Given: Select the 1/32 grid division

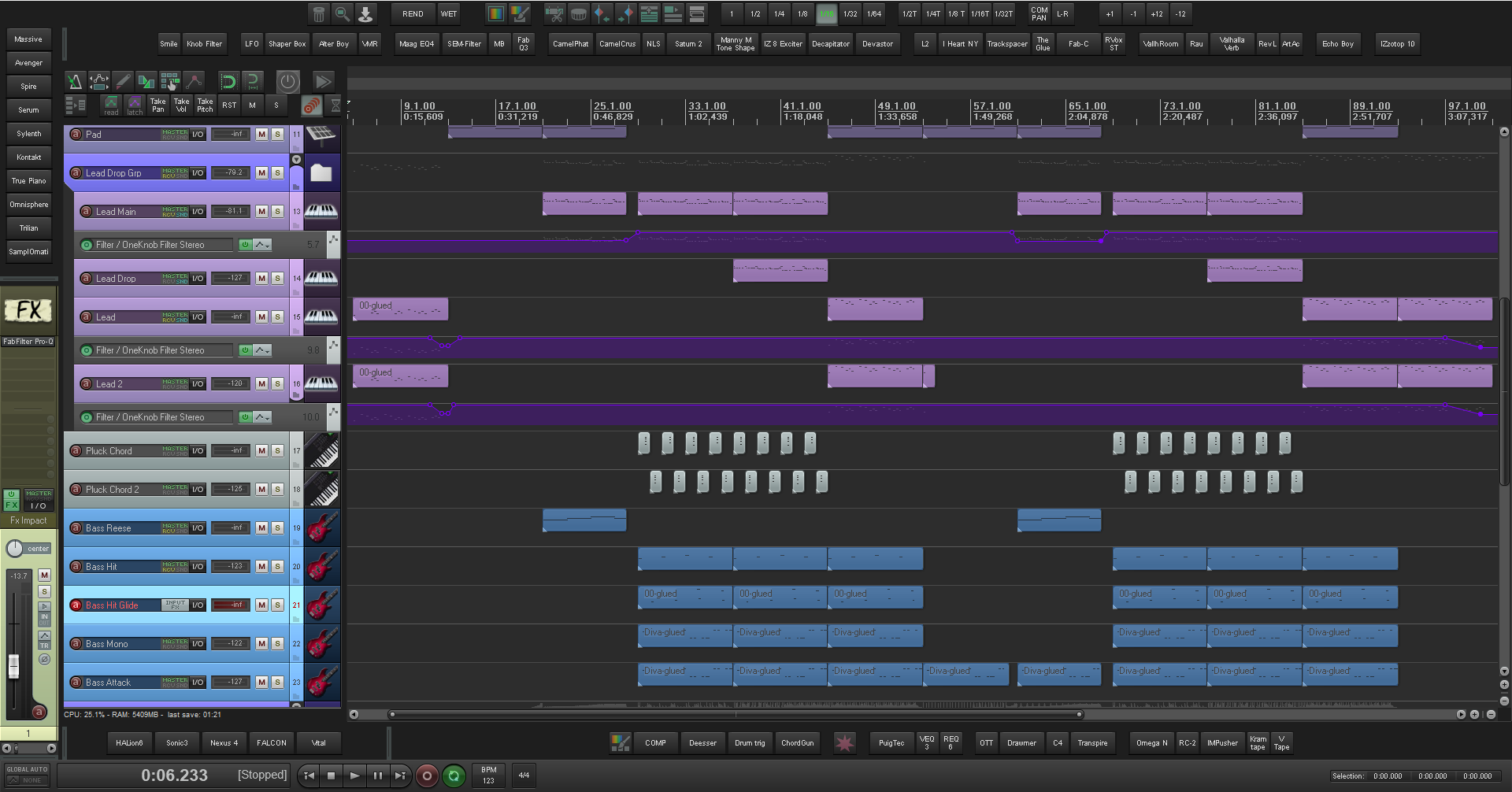Looking at the screenshot, I should click(850, 13).
